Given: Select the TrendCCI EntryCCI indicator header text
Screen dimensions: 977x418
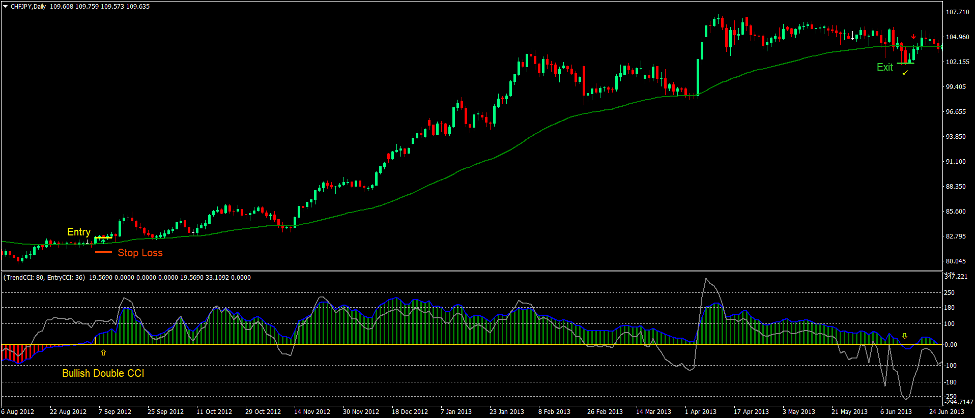Looking at the screenshot, I should click(x=45, y=276).
